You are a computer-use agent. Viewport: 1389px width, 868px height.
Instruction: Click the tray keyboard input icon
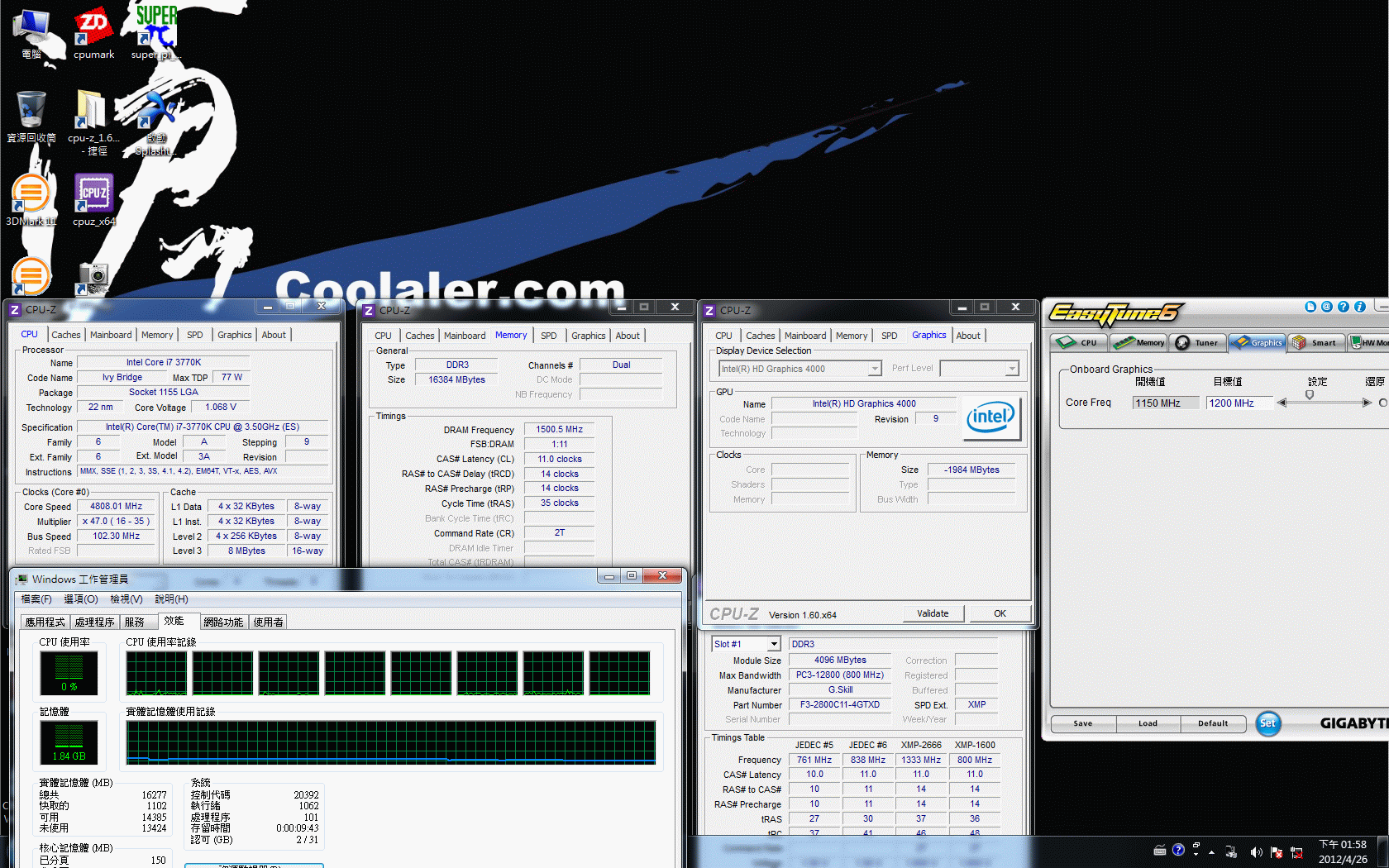click(x=1160, y=850)
